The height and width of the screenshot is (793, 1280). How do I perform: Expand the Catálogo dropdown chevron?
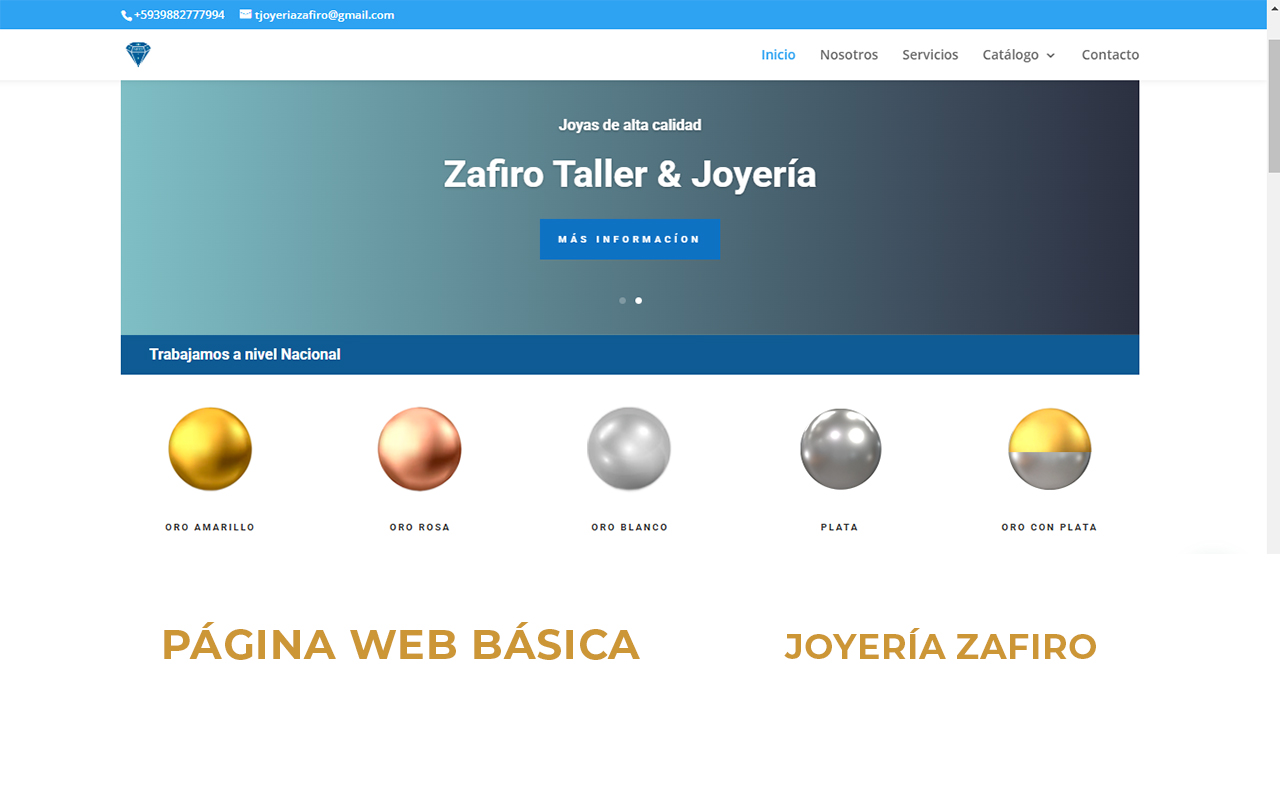click(x=1050, y=56)
